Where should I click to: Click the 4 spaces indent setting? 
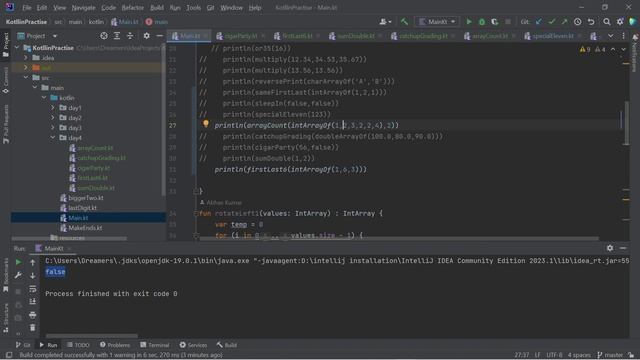click(x=579, y=355)
